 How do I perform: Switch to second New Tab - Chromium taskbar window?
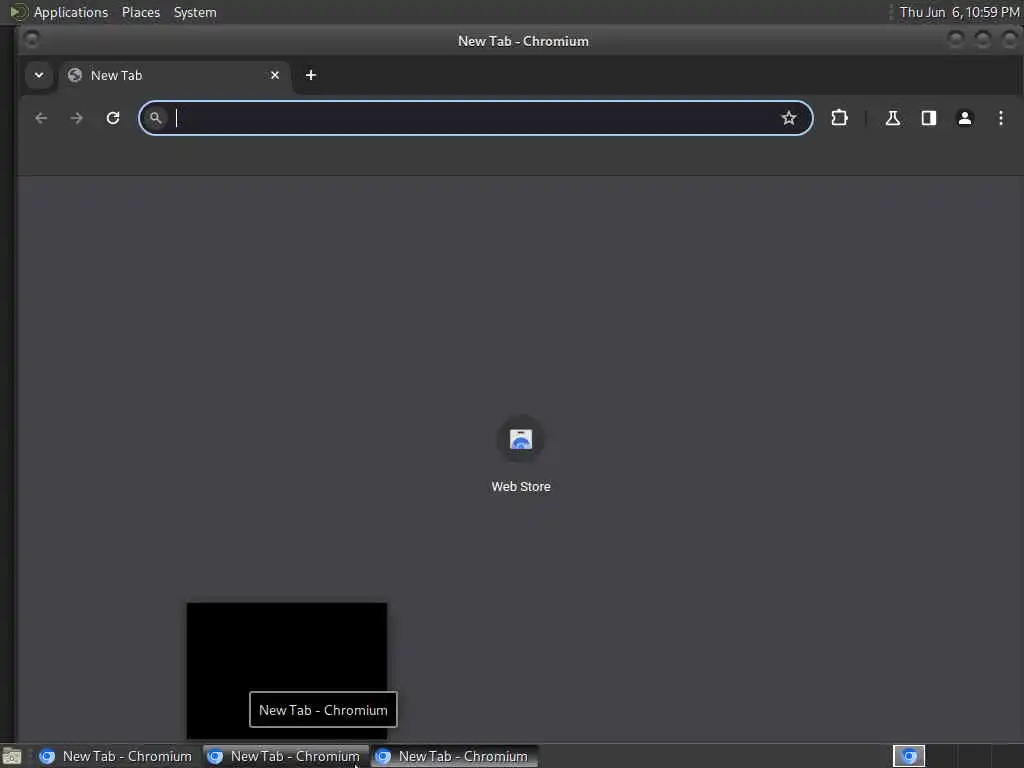(285, 756)
